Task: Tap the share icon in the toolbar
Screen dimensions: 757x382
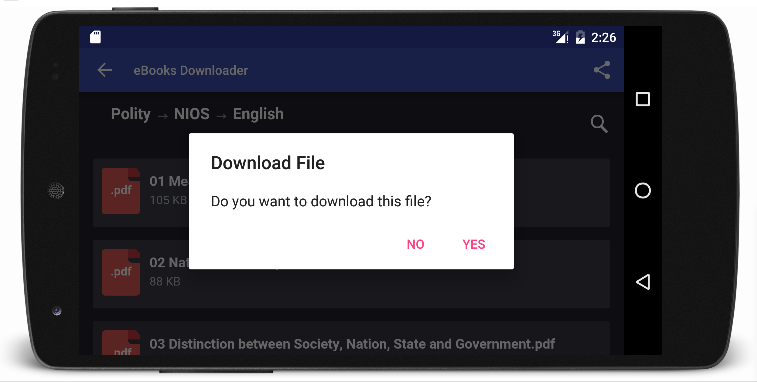Action: 602,70
